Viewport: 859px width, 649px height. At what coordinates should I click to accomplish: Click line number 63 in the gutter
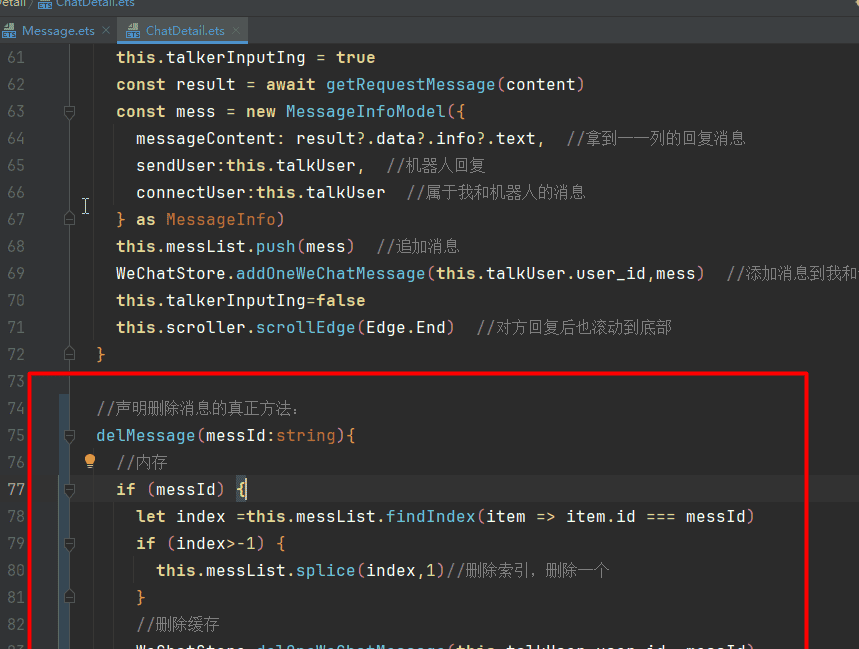click(x=15, y=111)
